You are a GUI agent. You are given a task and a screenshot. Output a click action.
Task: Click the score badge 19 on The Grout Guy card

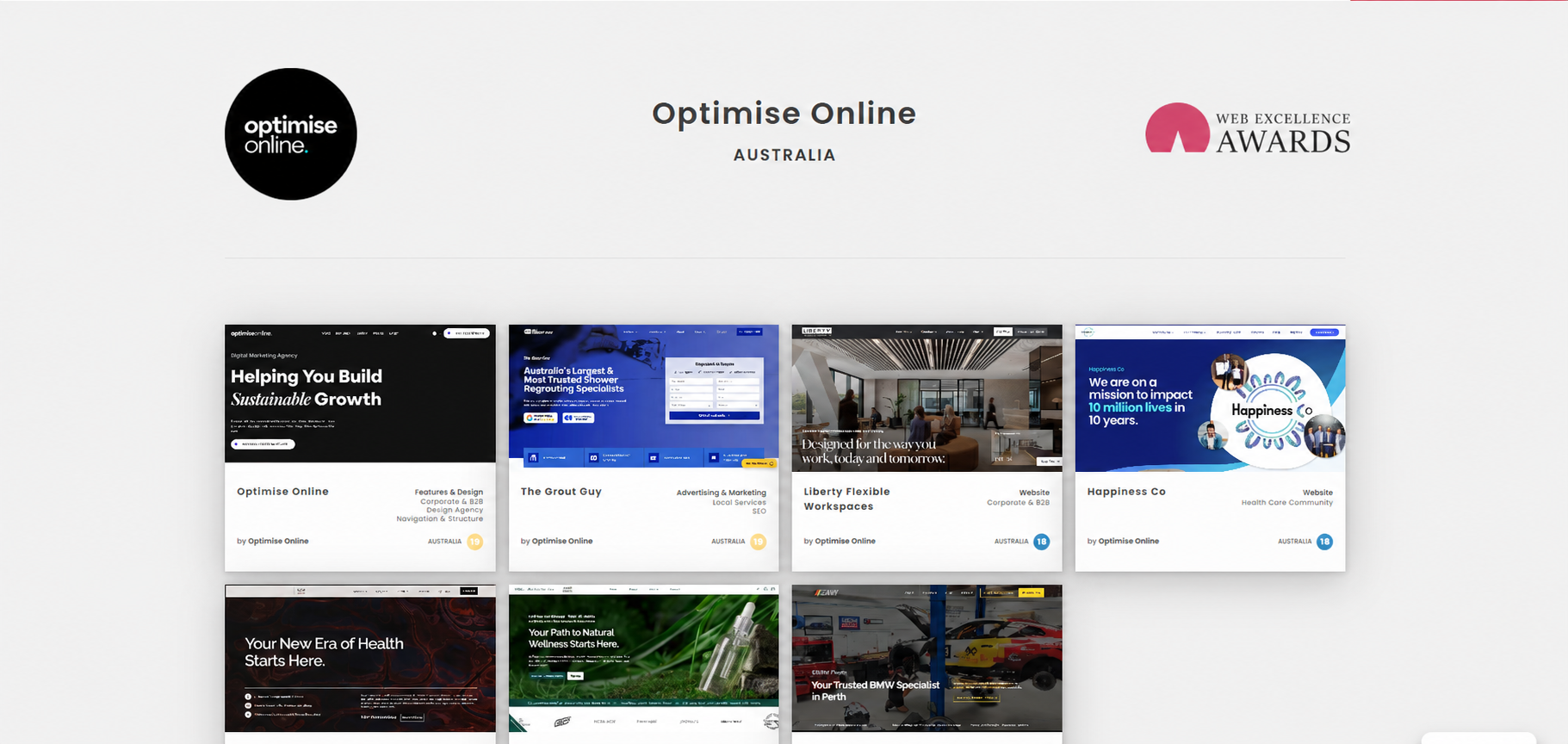[758, 542]
